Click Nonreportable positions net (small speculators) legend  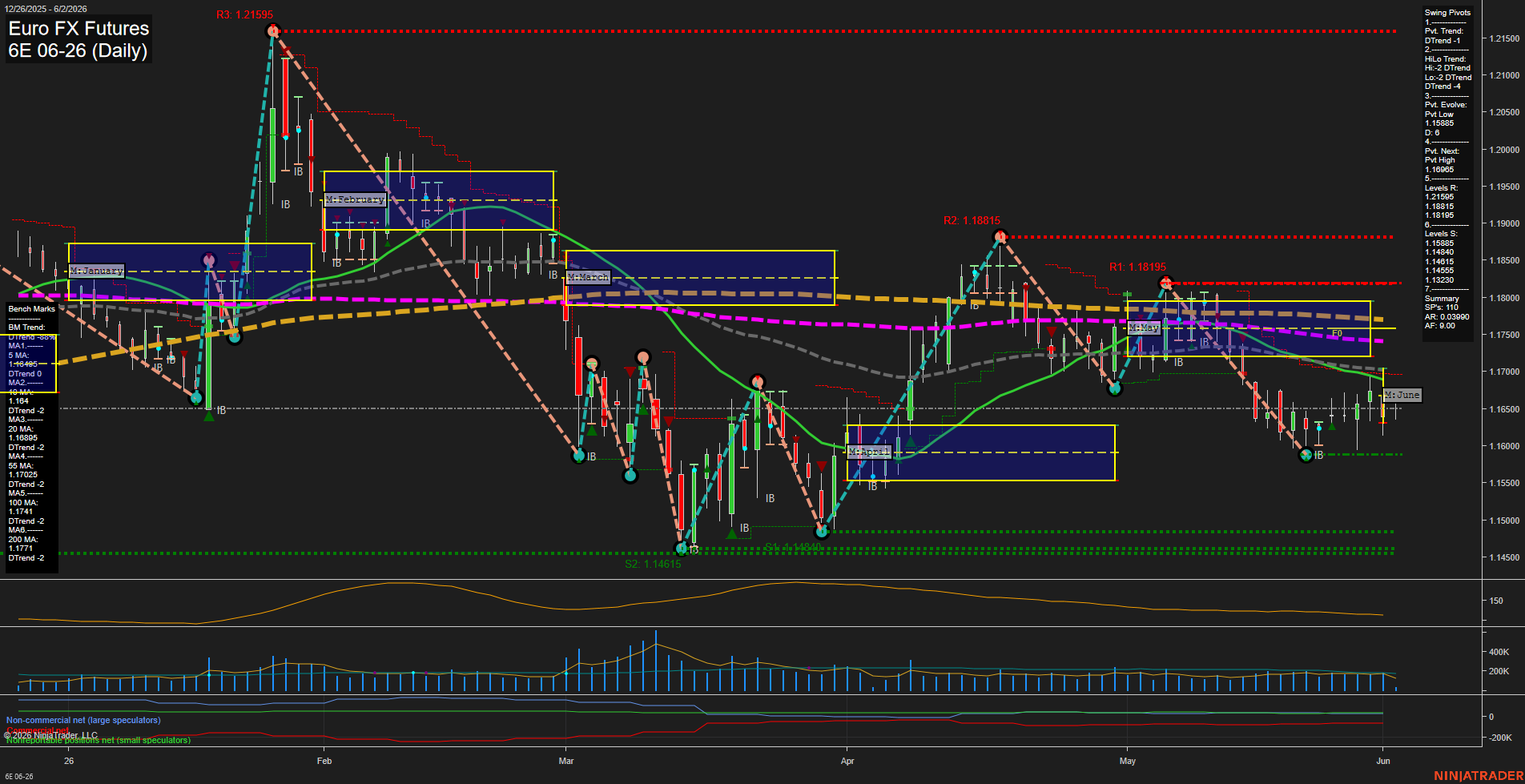[x=99, y=741]
